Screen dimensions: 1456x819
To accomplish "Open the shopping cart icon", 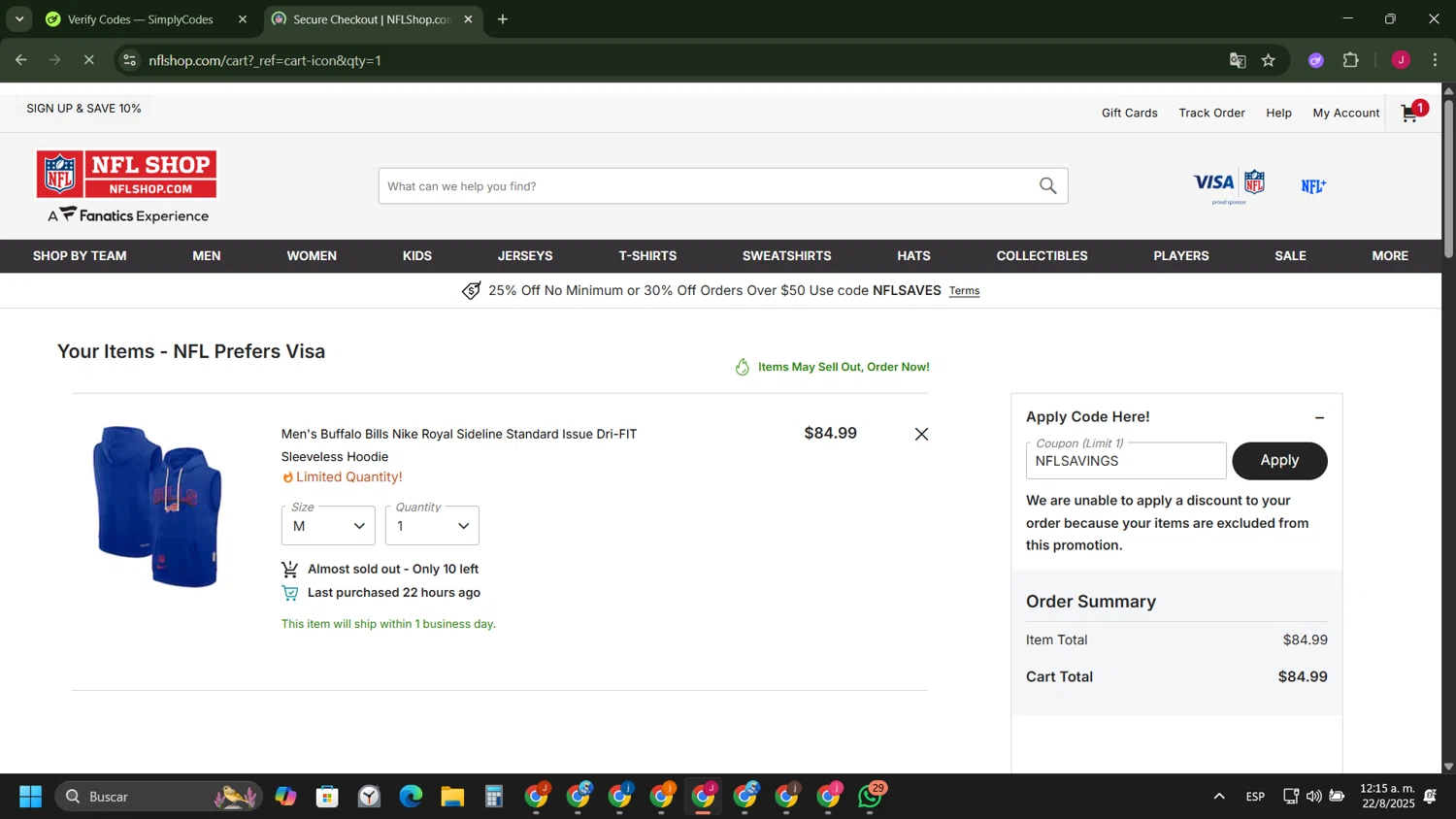I will point(1413,113).
